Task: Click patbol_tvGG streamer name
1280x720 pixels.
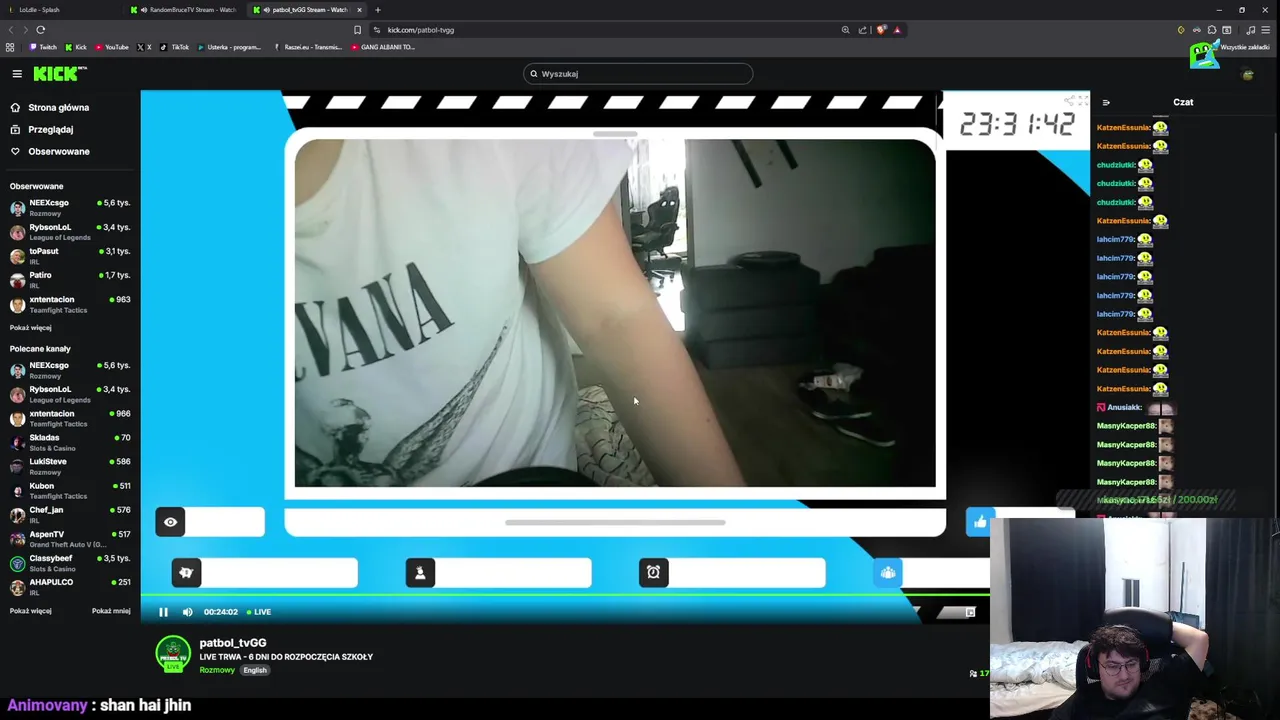Action: (x=233, y=643)
